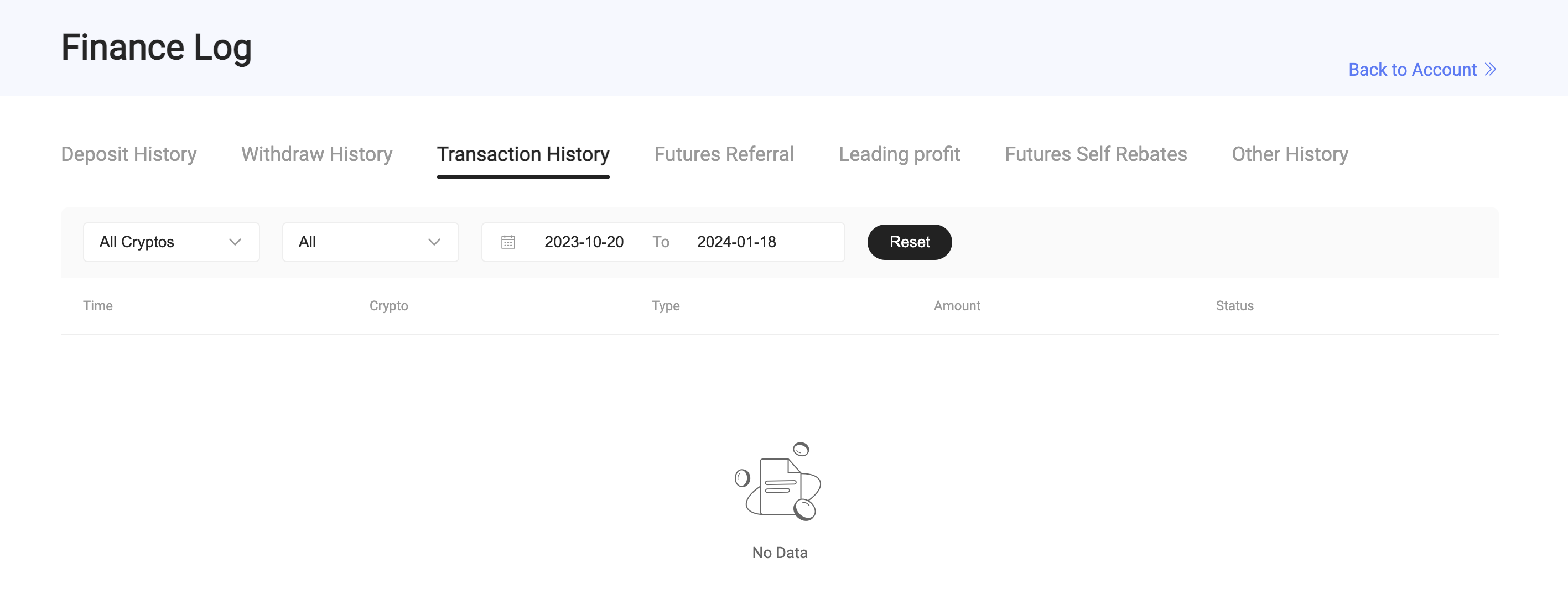View the Leading profit tab
Image resolution: width=1568 pixels, height=594 pixels.
tap(899, 154)
